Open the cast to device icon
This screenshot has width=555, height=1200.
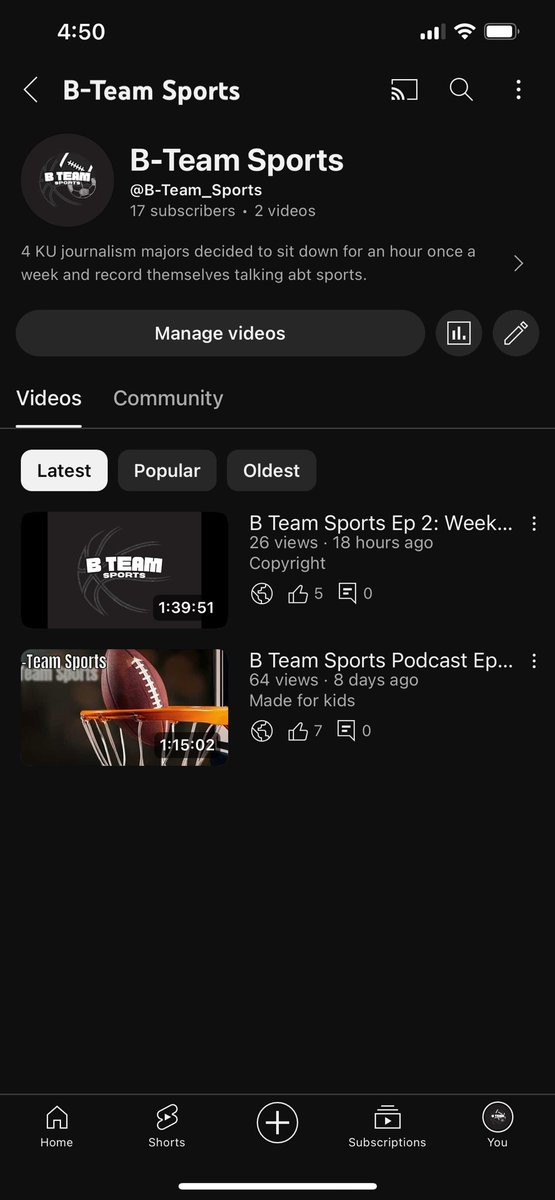pyautogui.click(x=404, y=90)
